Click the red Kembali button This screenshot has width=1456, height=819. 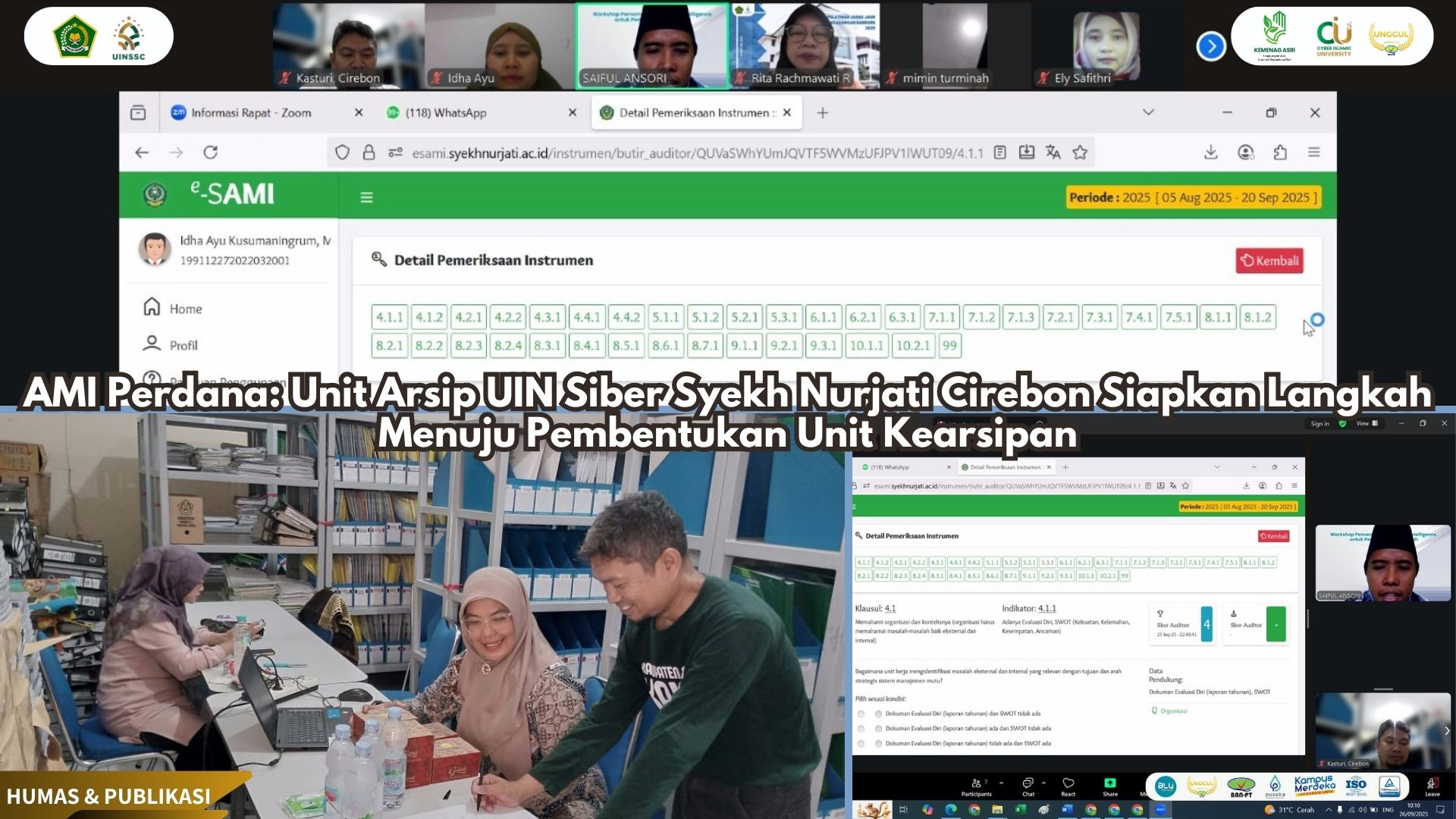[x=1269, y=261]
